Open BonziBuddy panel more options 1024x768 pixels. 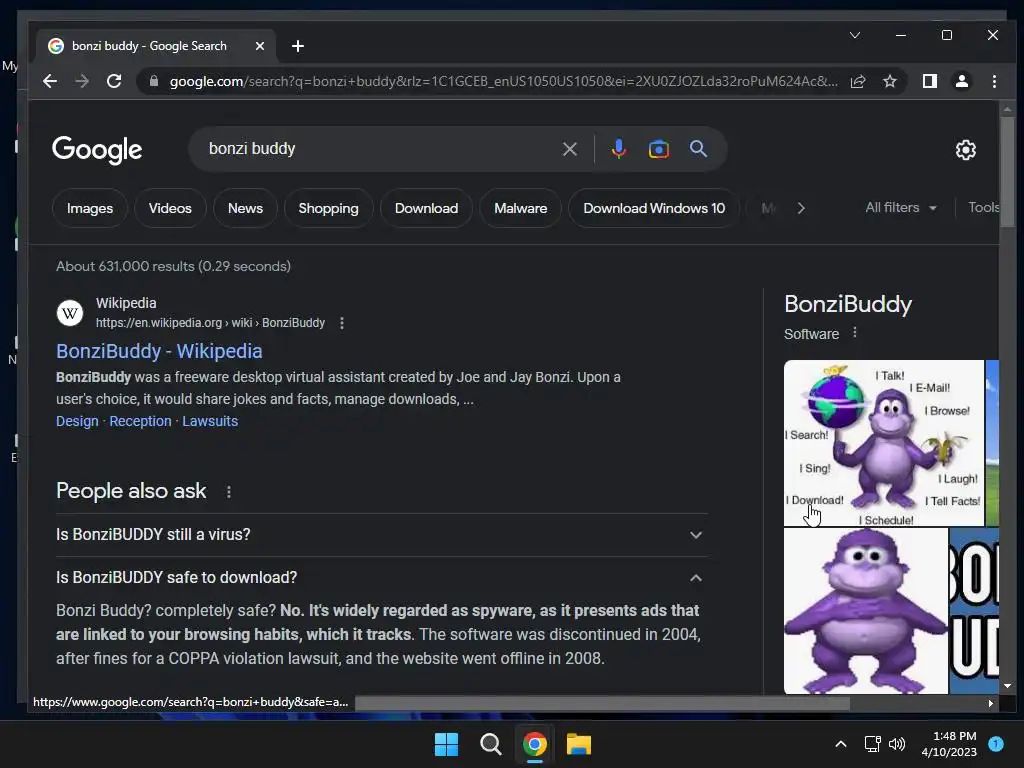pyautogui.click(x=854, y=333)
